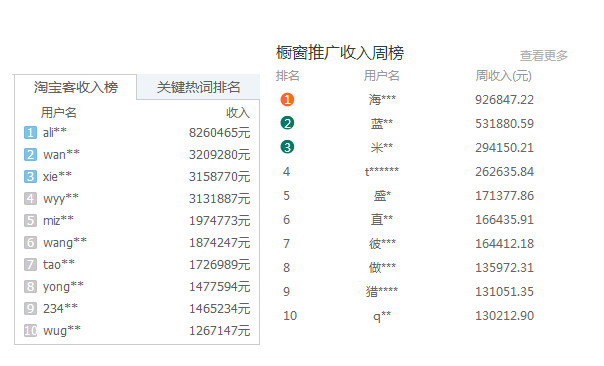Select rank 10 badge beside wug**
604x366 pixels.
(x=30, y=330)
